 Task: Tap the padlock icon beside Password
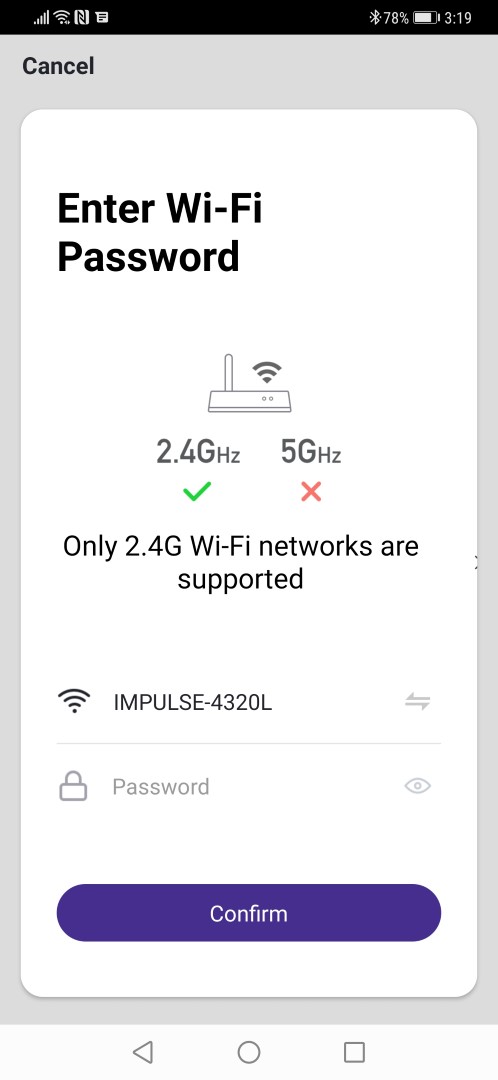[73, 787]
